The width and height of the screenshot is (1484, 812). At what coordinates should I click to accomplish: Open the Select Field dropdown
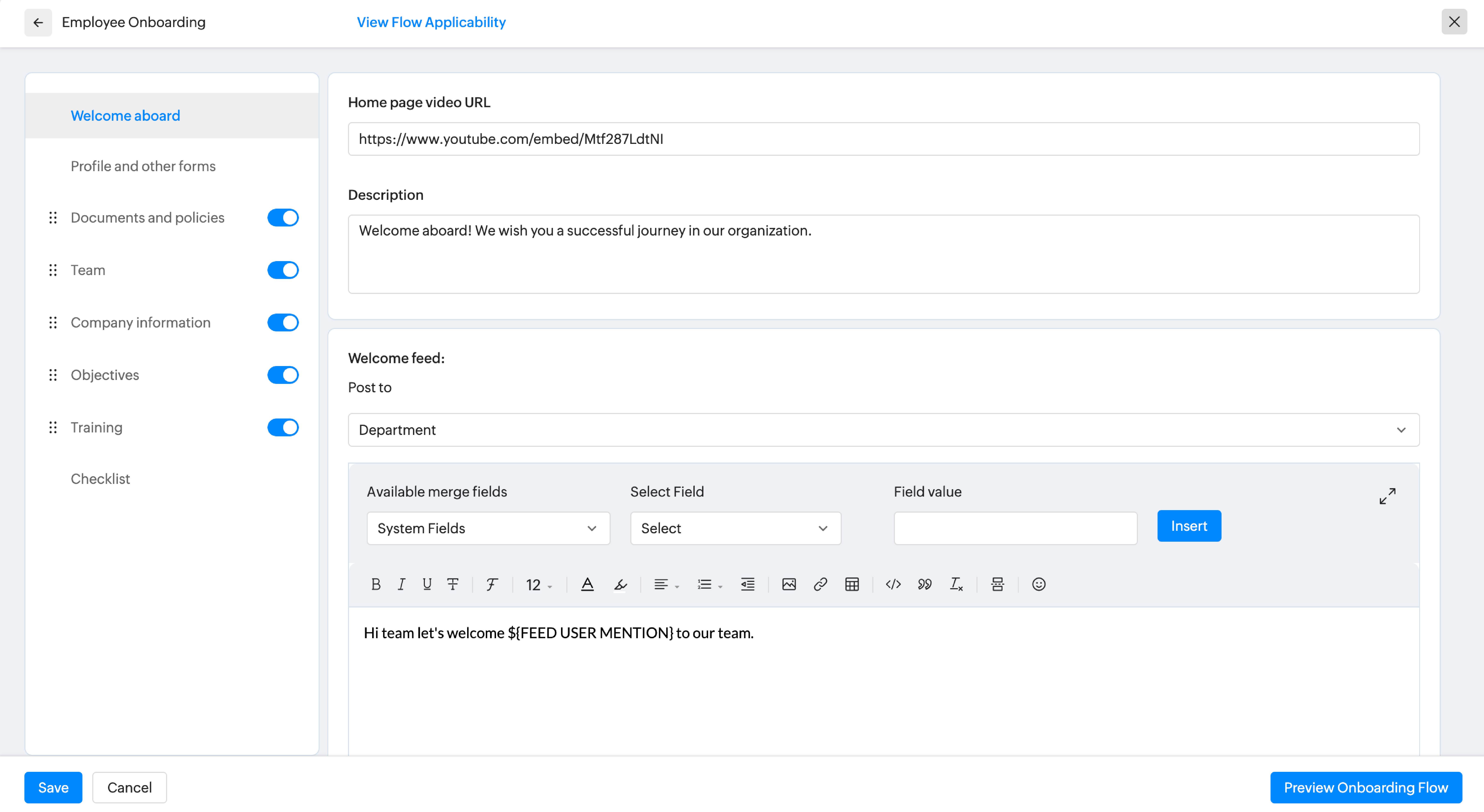(735, 528)
